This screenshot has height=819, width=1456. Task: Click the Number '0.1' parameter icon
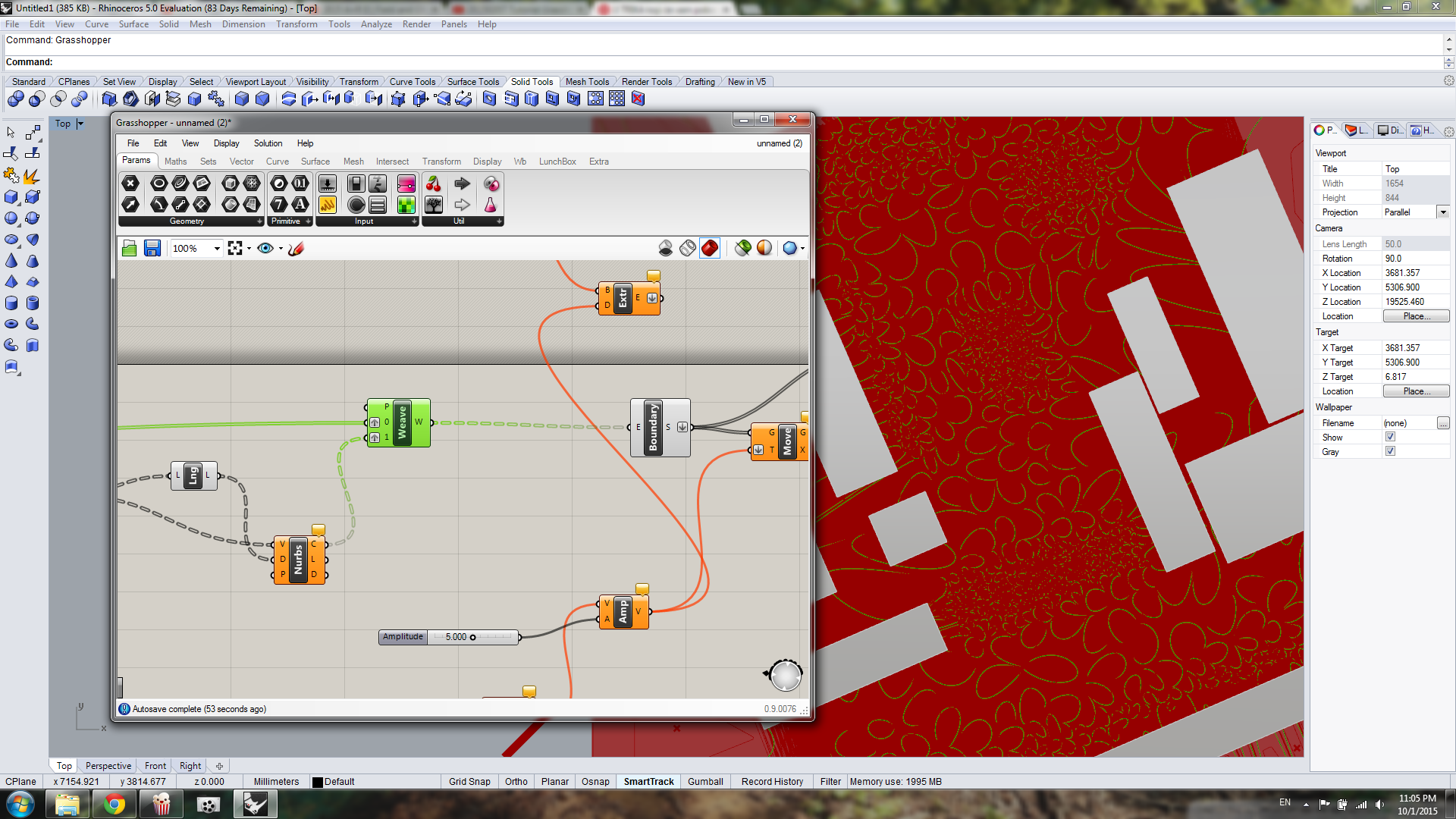coord(300,184)
